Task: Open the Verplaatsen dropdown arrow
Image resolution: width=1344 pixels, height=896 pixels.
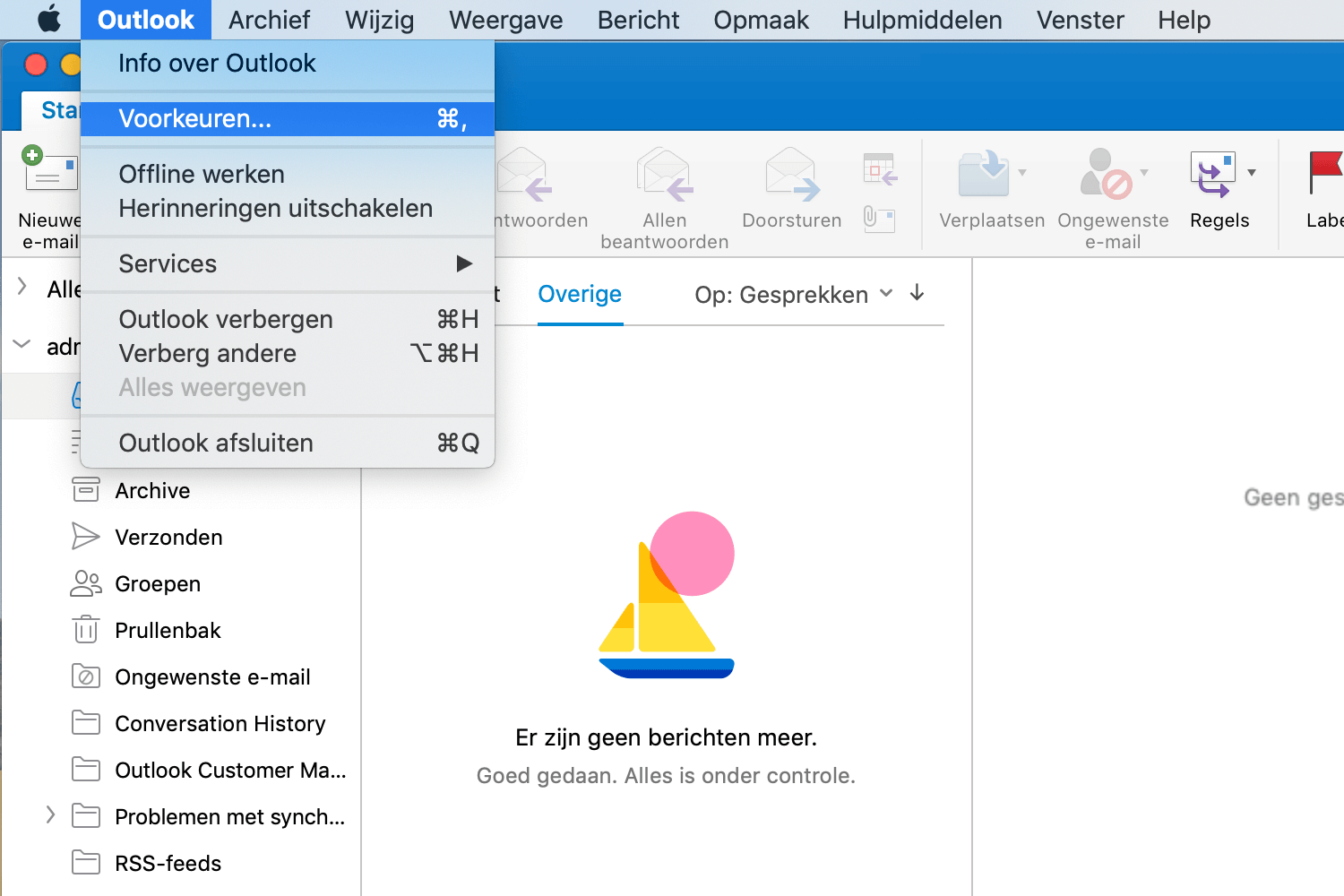Action: 1022,172
